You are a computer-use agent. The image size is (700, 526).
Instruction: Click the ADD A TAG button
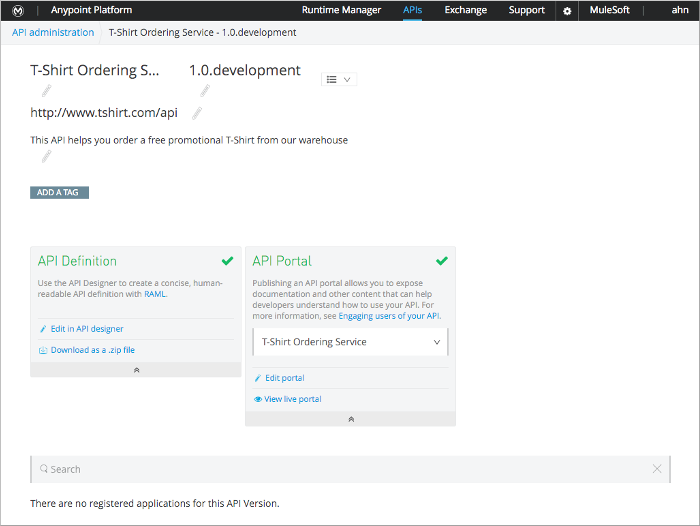point(59,192)
